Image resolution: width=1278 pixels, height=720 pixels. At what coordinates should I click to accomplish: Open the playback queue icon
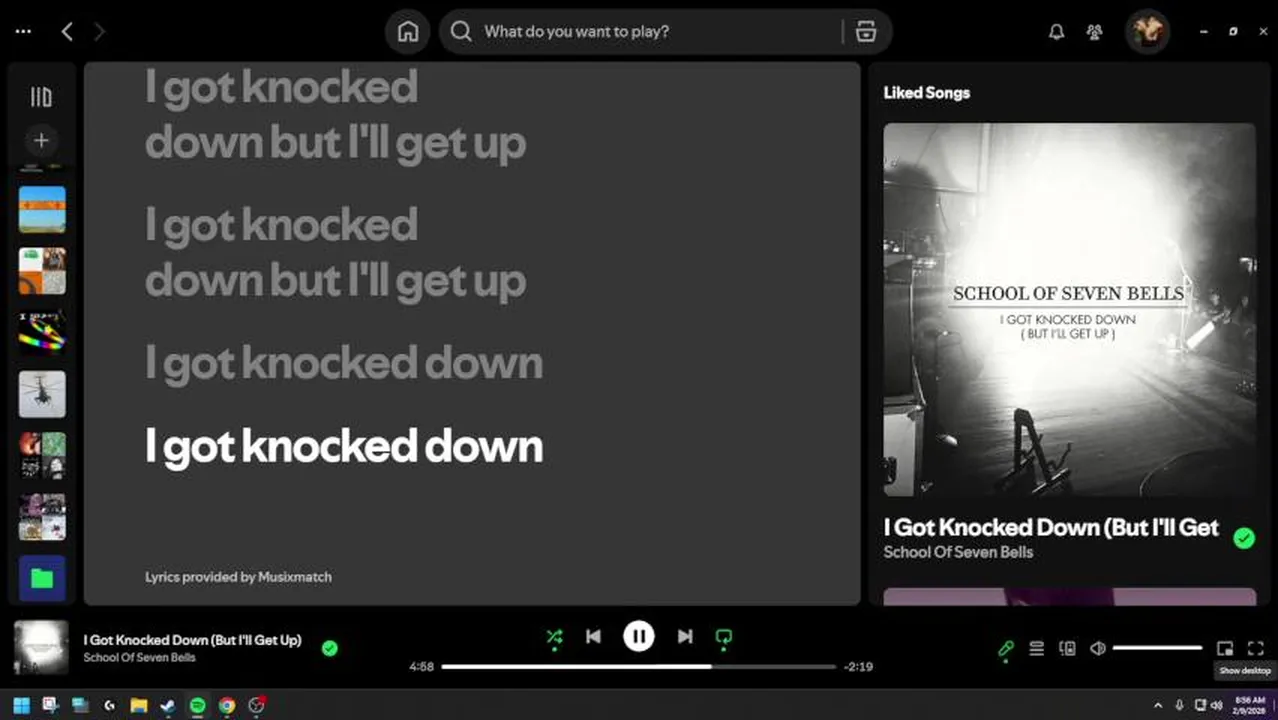[1037, 649]
